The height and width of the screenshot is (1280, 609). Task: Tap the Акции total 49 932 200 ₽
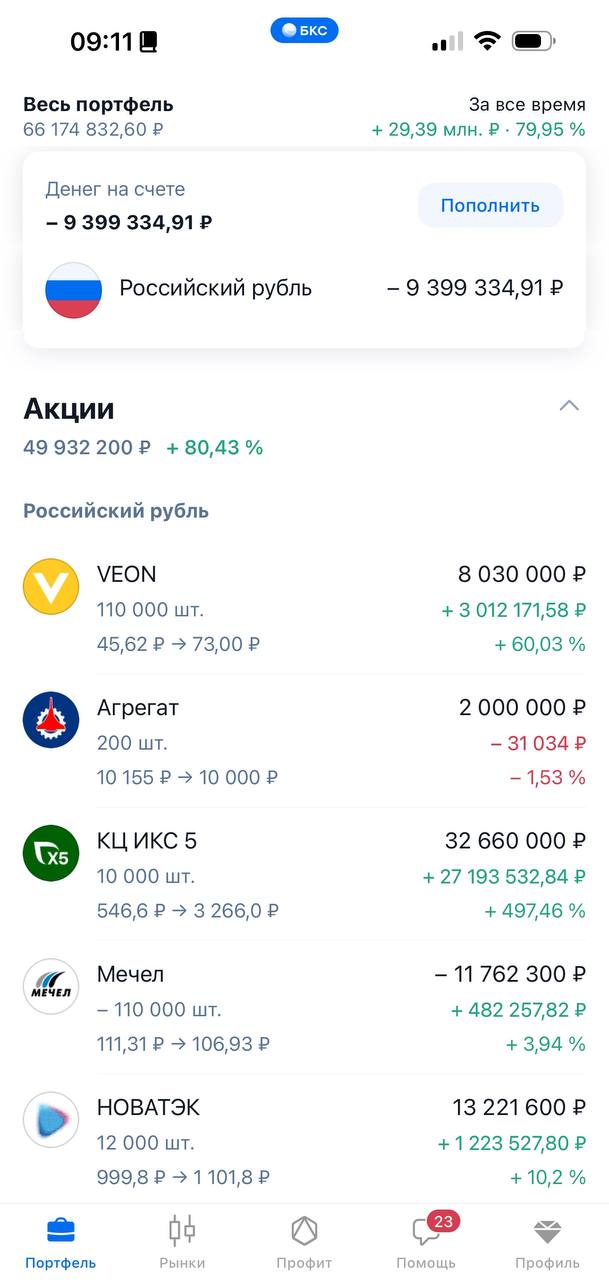click(x=87, y=448)
